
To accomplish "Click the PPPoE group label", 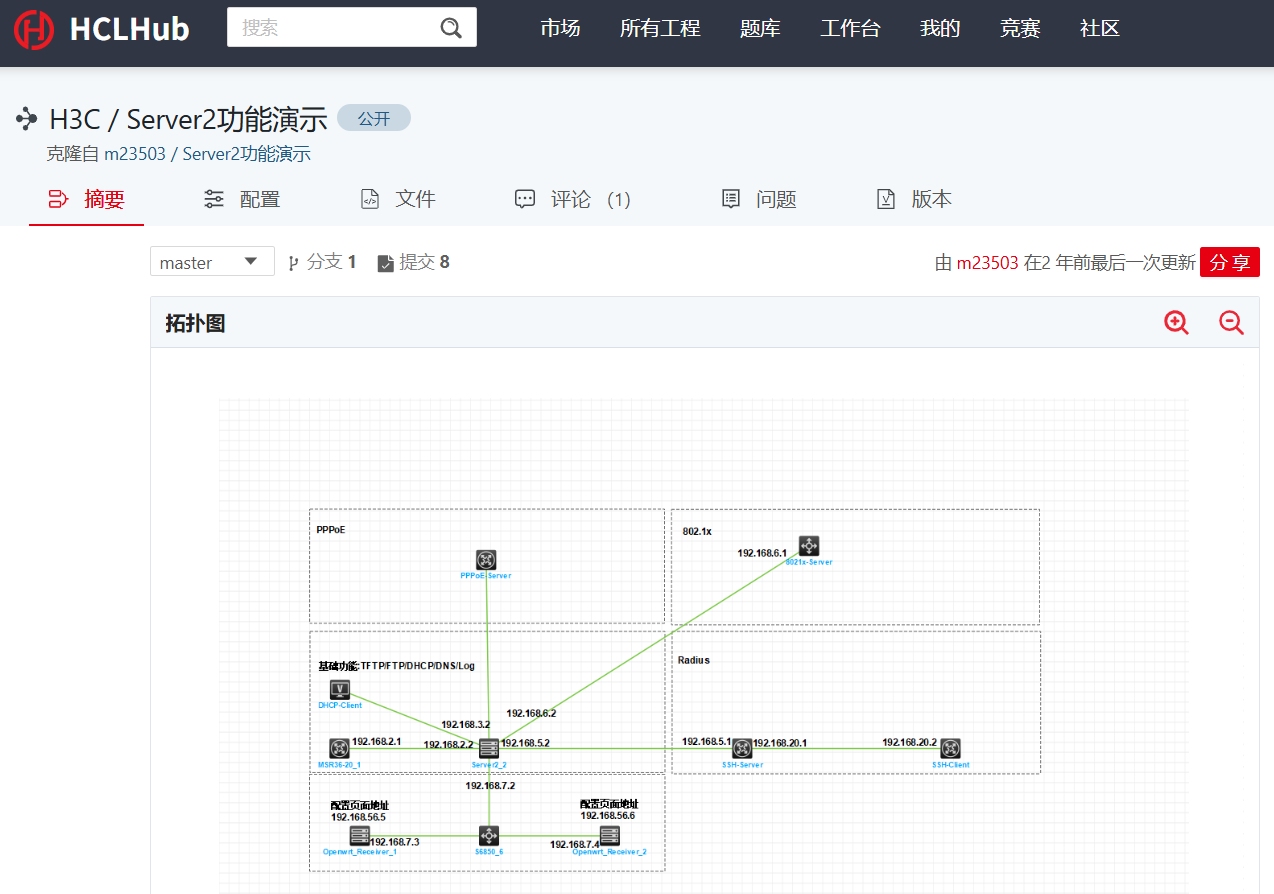I will [x=331, y=529].
